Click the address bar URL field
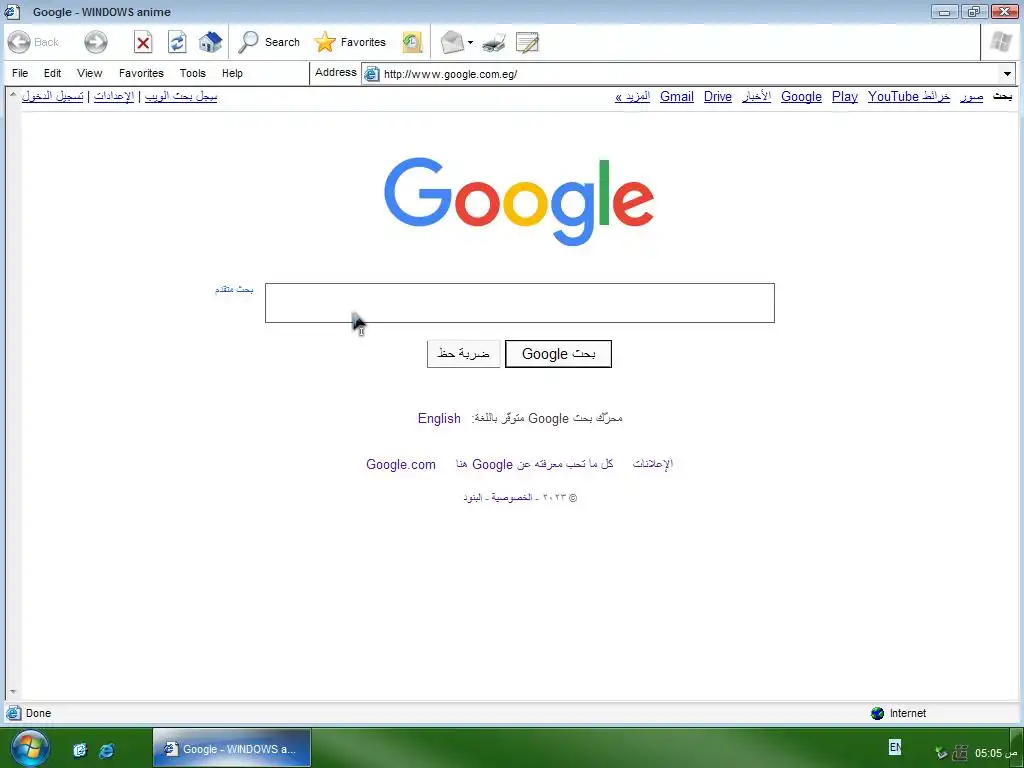The image size is (1024, 768). point(689,74)
